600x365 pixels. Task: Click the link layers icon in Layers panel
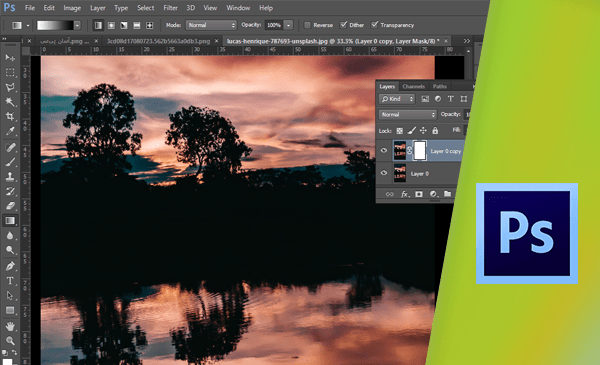(x=390, y=194)
